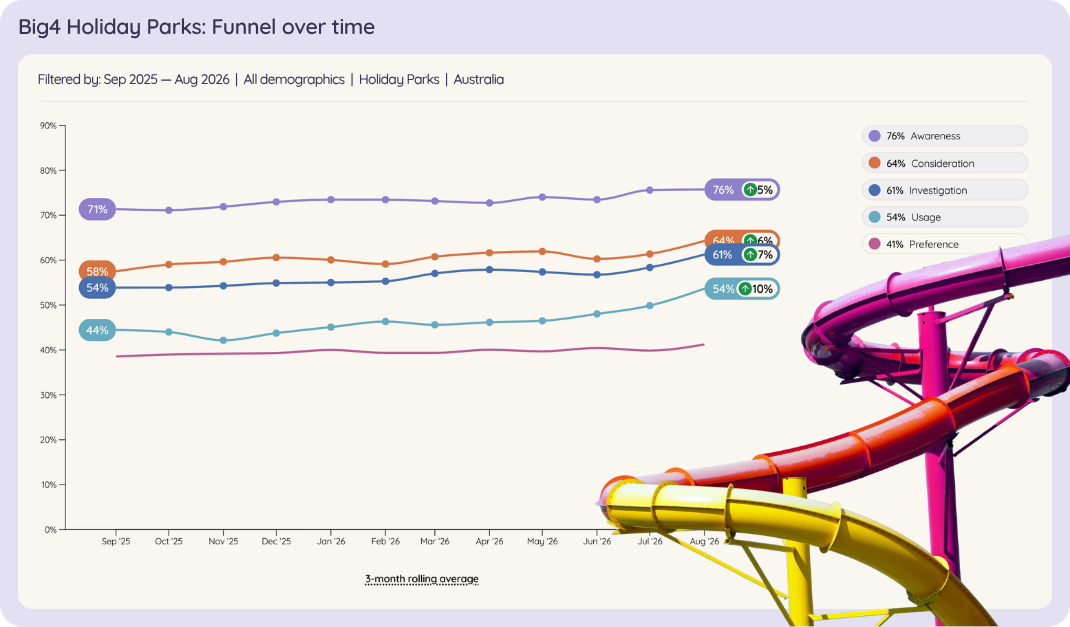The height and width of the screenshot is (627, 1070).
Task: Click the Consideration 58% start label
Action: (97, 272)
